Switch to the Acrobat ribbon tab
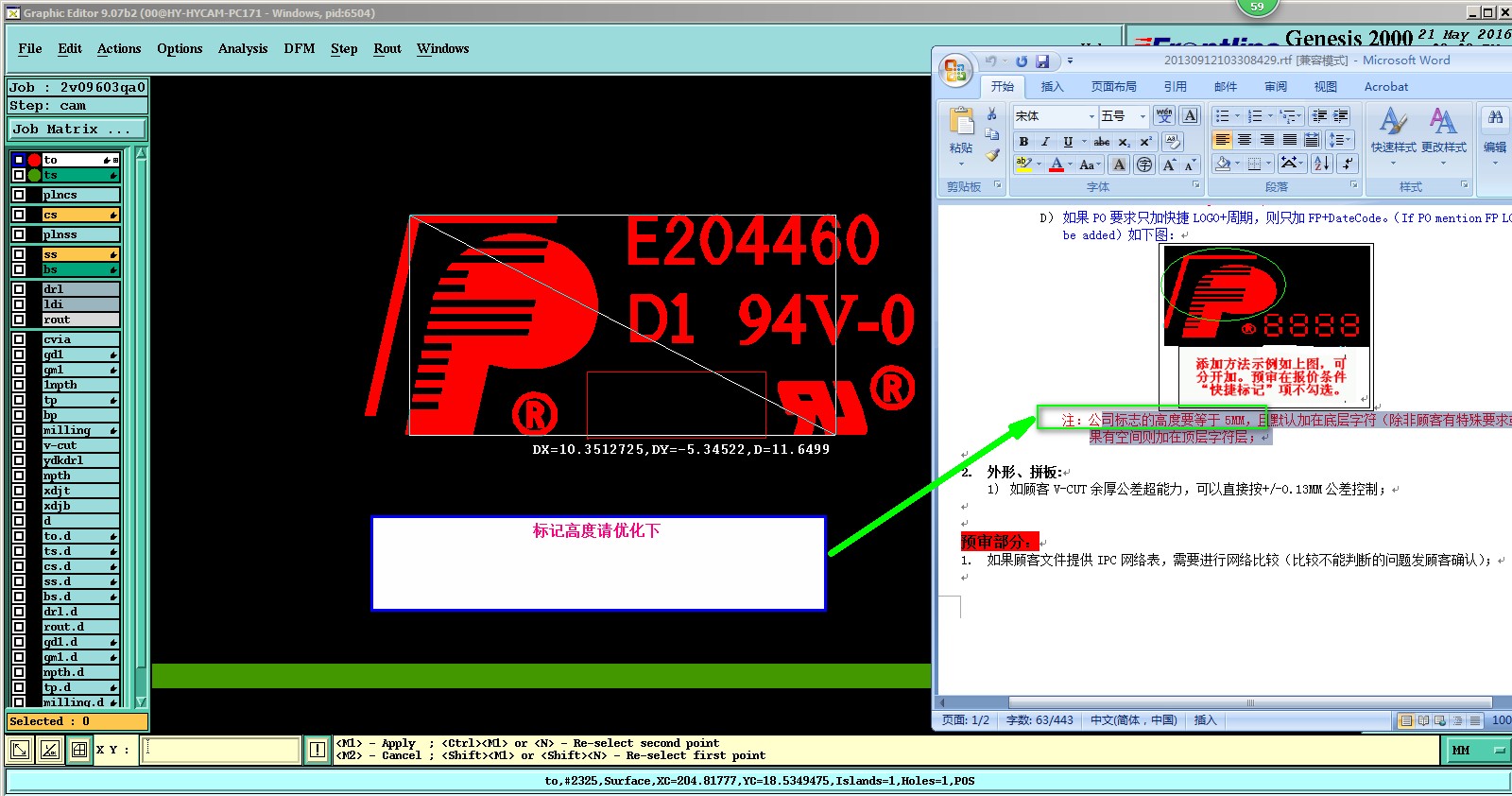1512x796 pixels. pos(1386,87)
